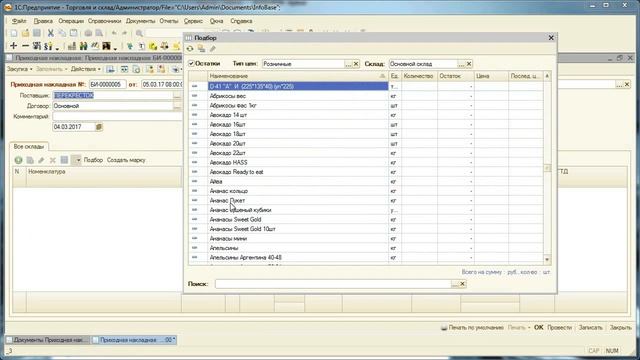Select the Авокадо HASS row

[x=366, y=162]
